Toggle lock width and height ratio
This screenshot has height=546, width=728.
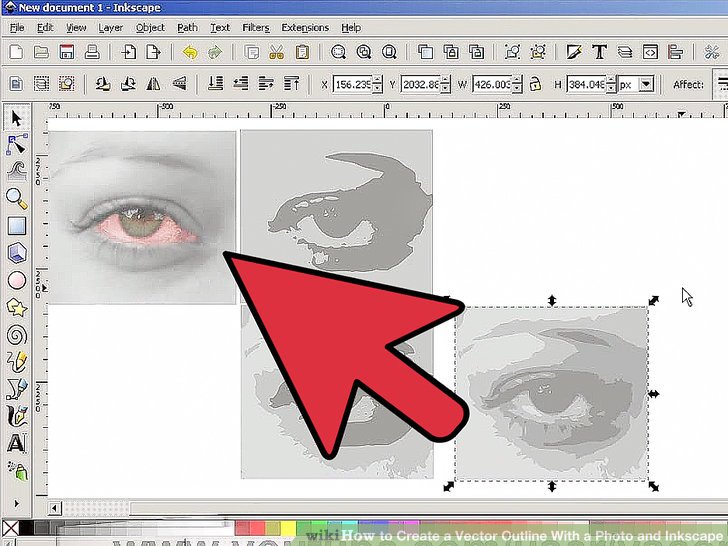coord(535,84)
